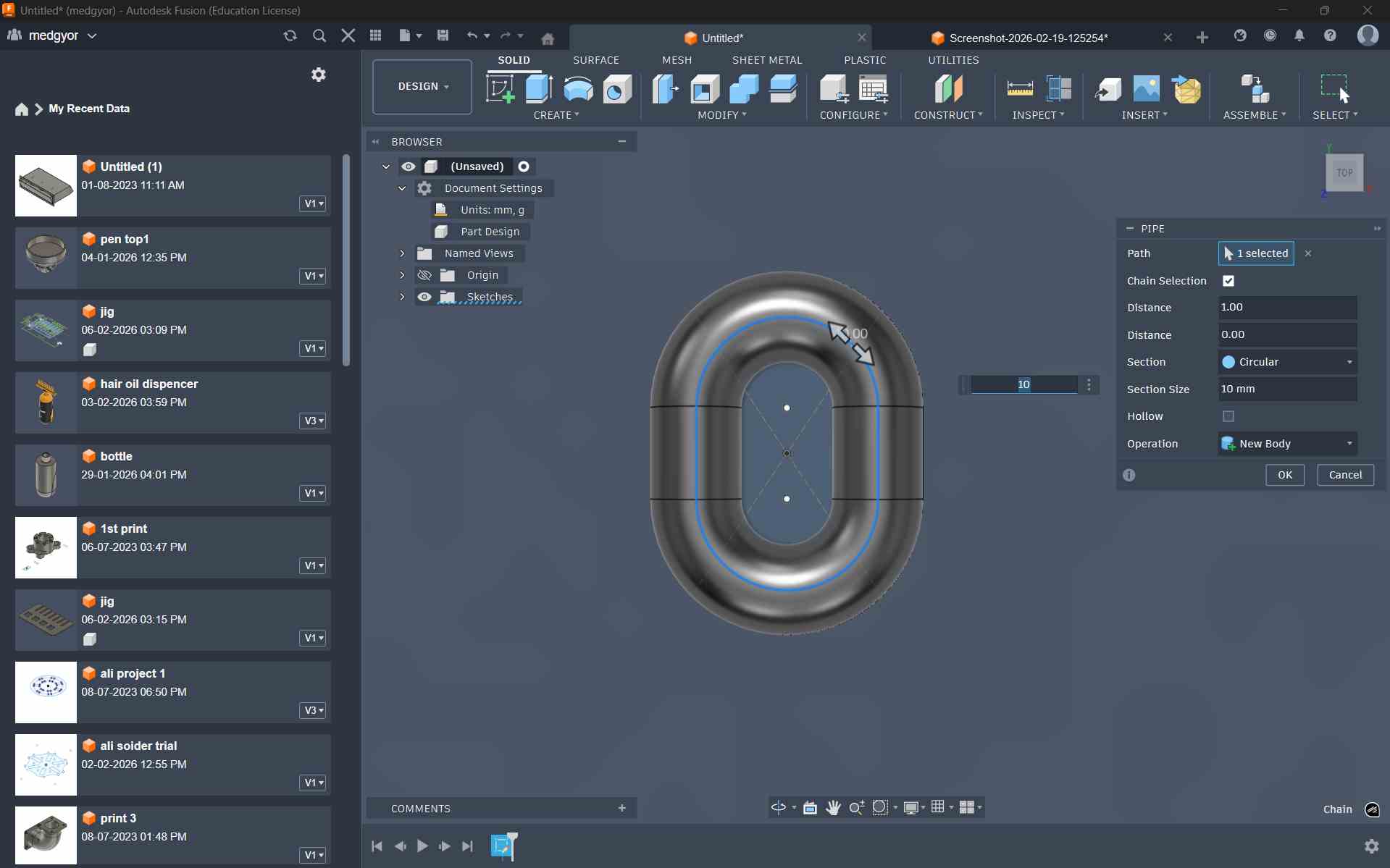Open the Orbit navigation tool
1390x868 pixels.
point(779,807)
